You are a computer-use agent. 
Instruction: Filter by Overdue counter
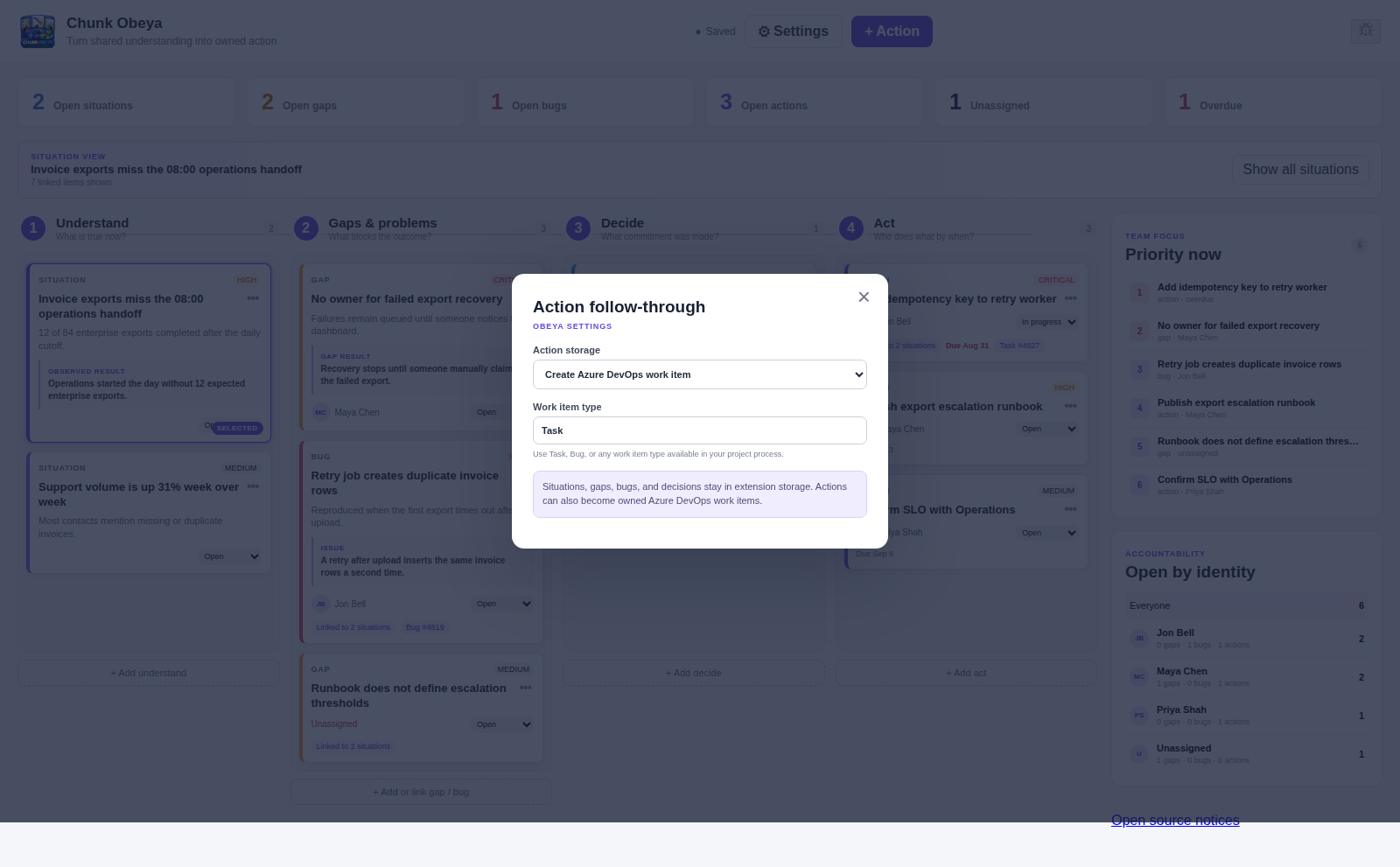(1273, 102)
